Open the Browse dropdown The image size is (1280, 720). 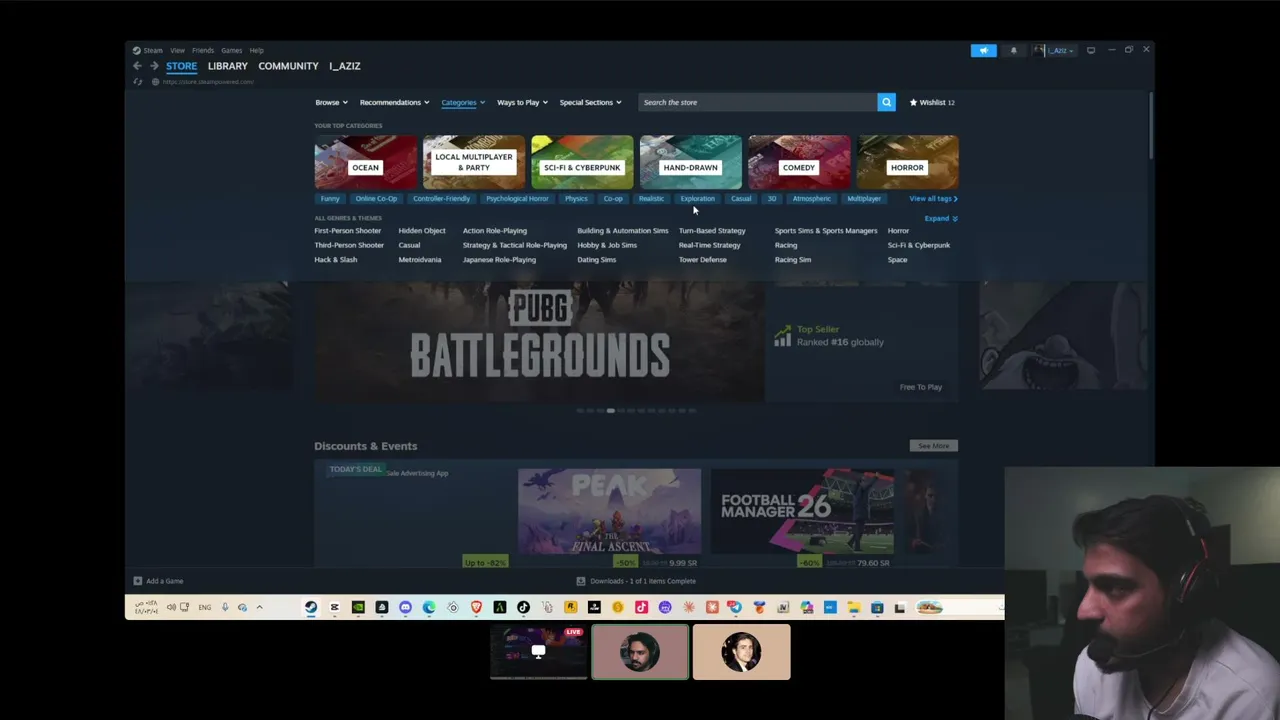click(x=332, y=102)
